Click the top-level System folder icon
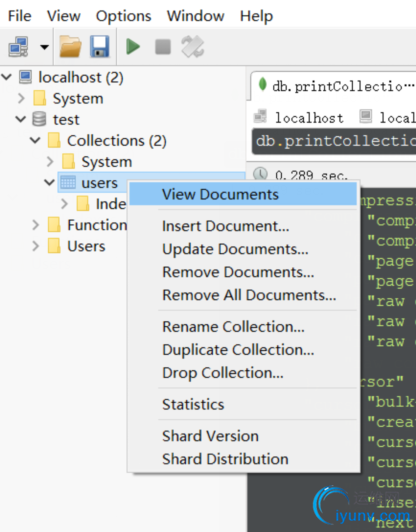Image resolution: width=416 pixels, height=532 pixels. click(40, 98)
